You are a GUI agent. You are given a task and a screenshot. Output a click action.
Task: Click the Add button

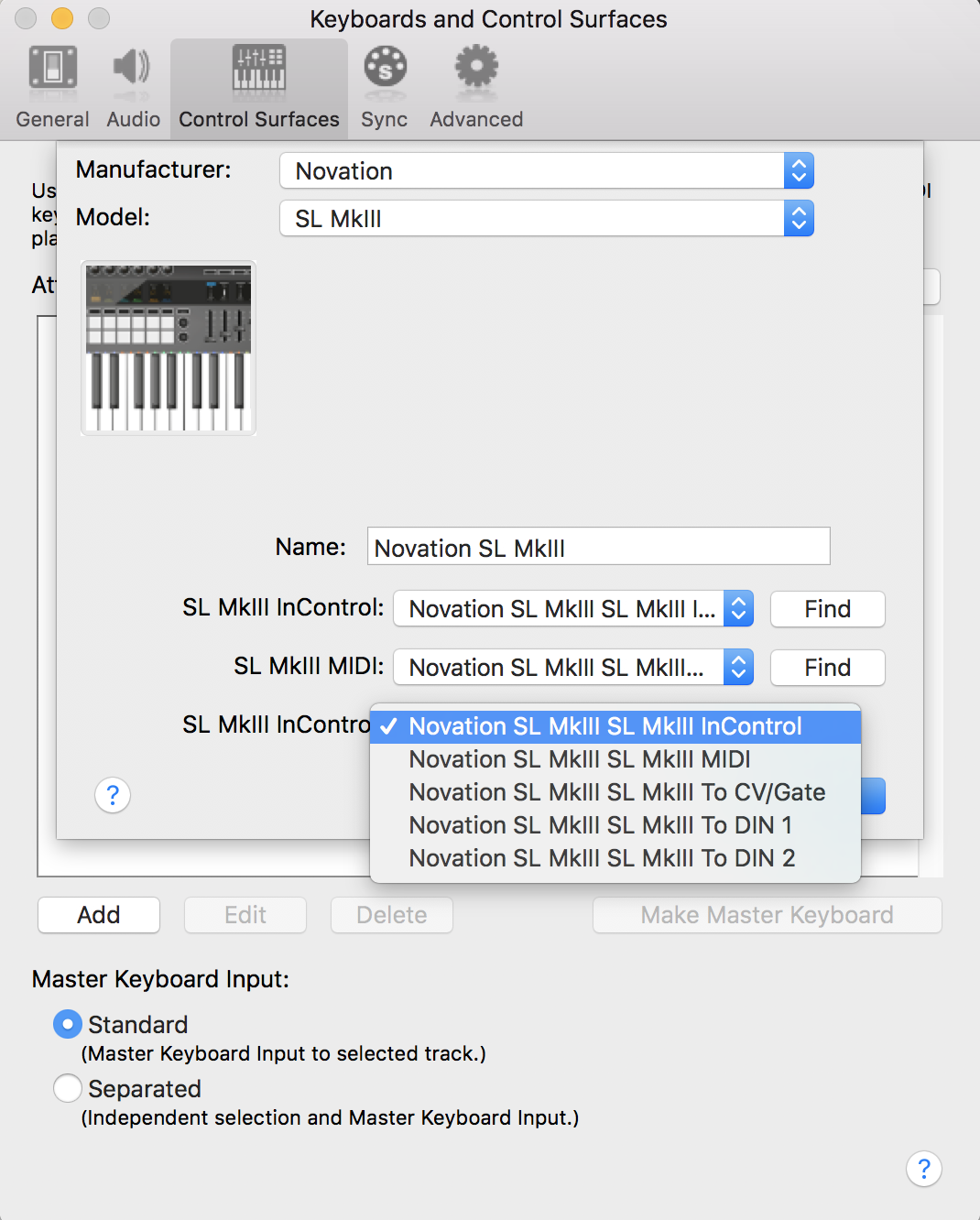click(99, 915)
